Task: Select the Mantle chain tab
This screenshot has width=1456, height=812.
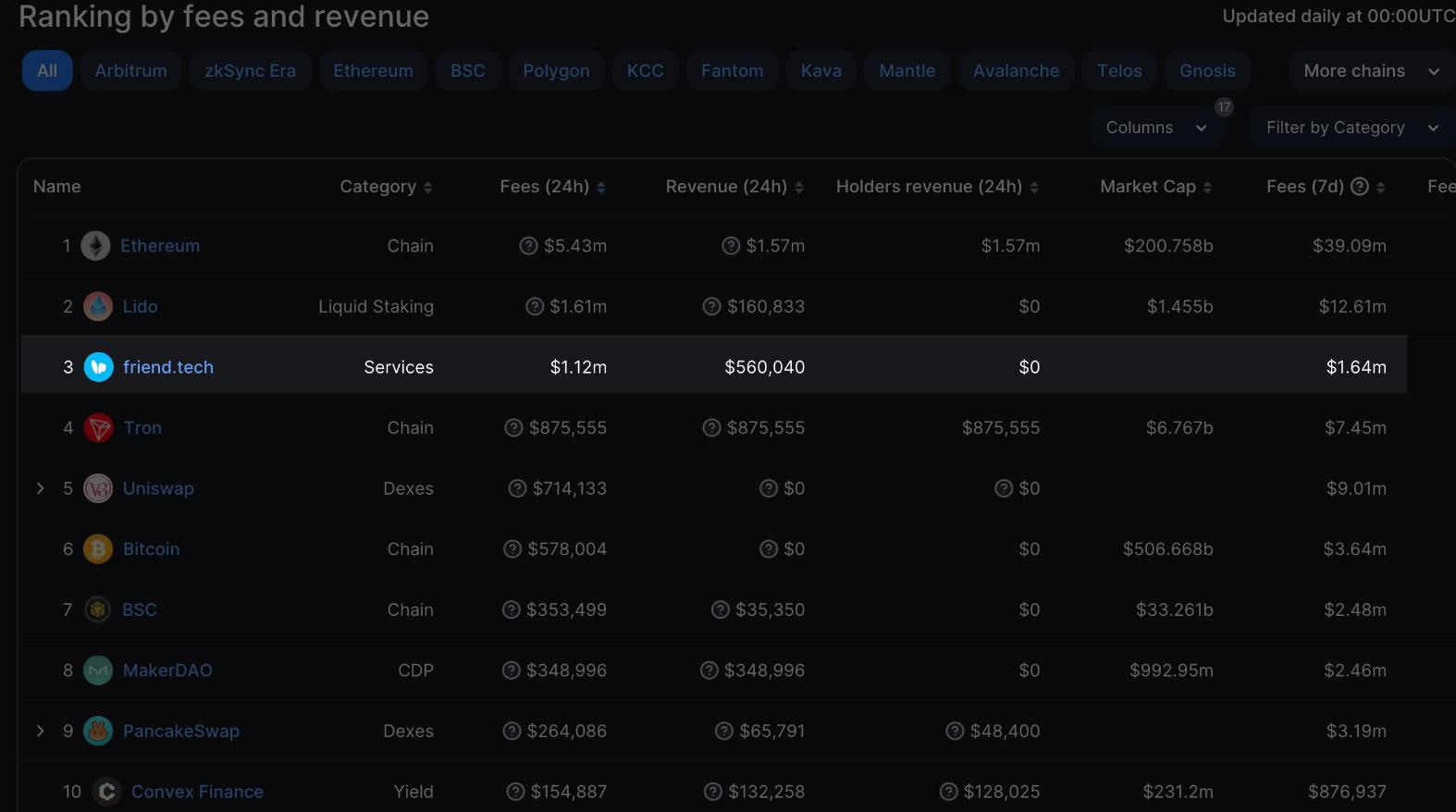Action: click(907, 71)
